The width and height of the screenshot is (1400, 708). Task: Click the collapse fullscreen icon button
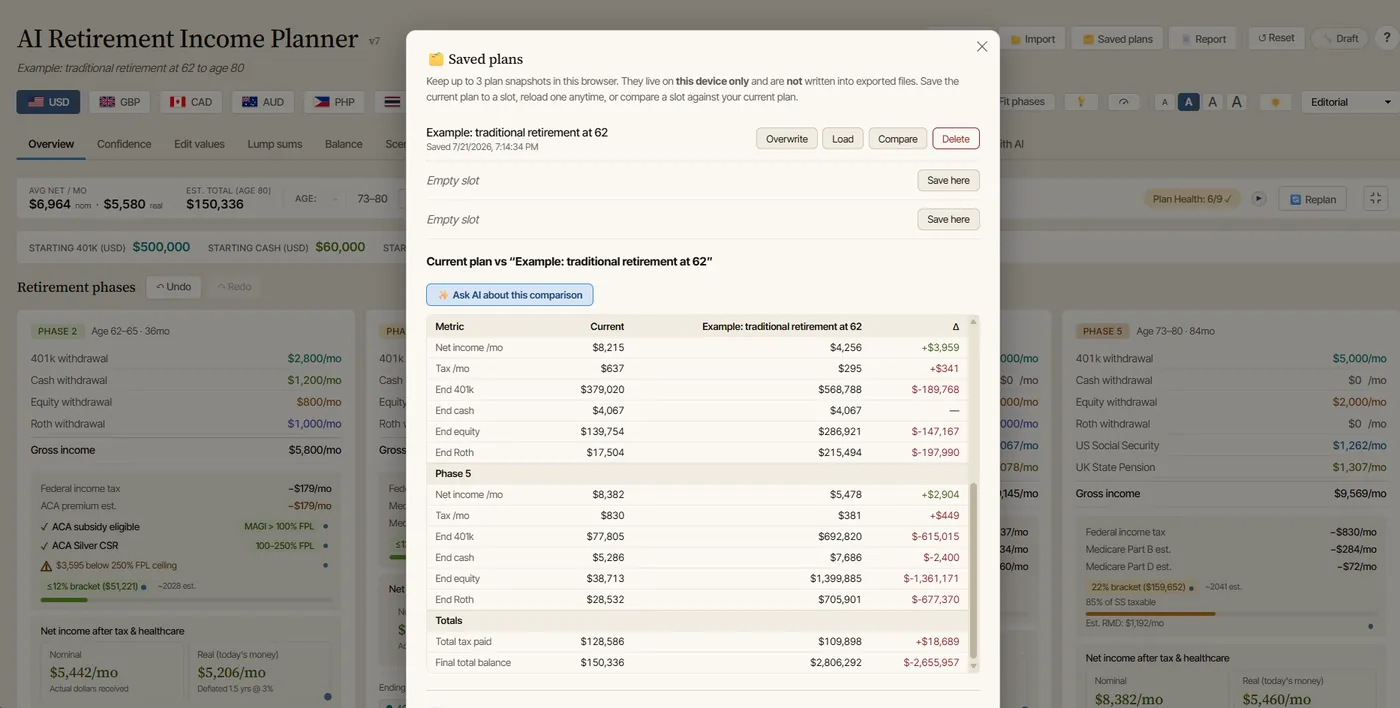click(x=1375, y=199)
